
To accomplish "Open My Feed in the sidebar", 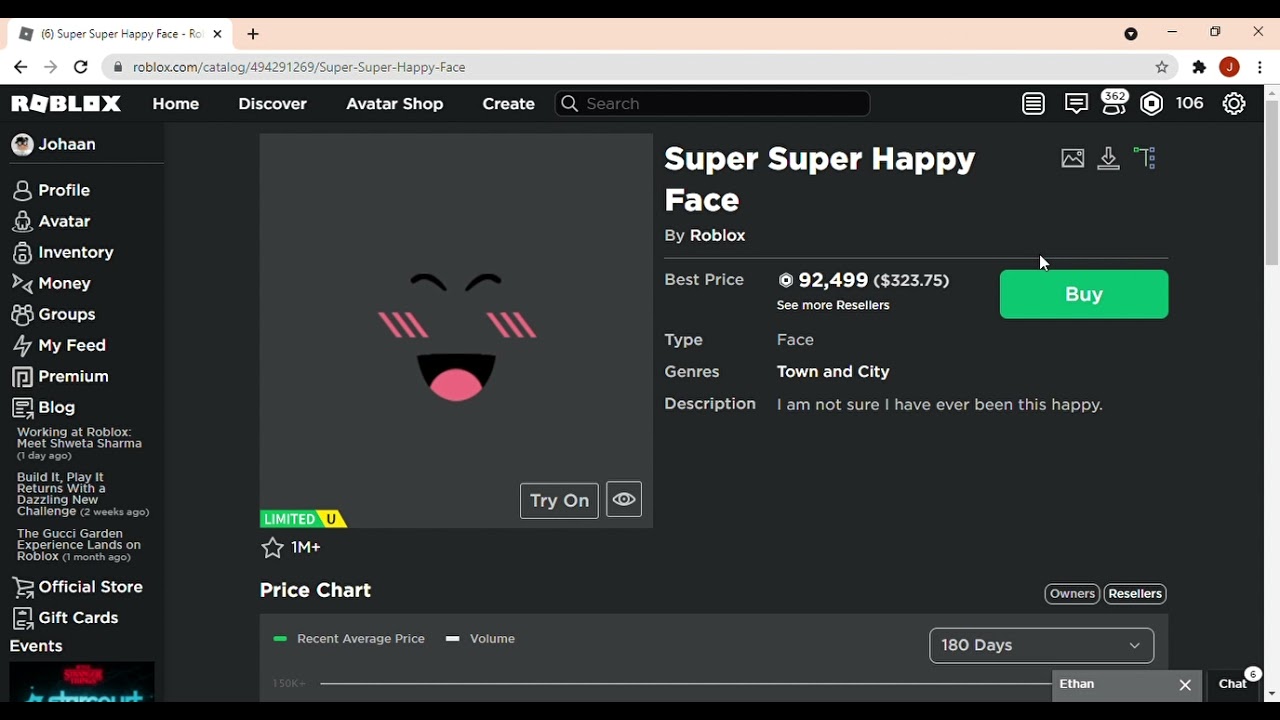I will coord(59,345).
